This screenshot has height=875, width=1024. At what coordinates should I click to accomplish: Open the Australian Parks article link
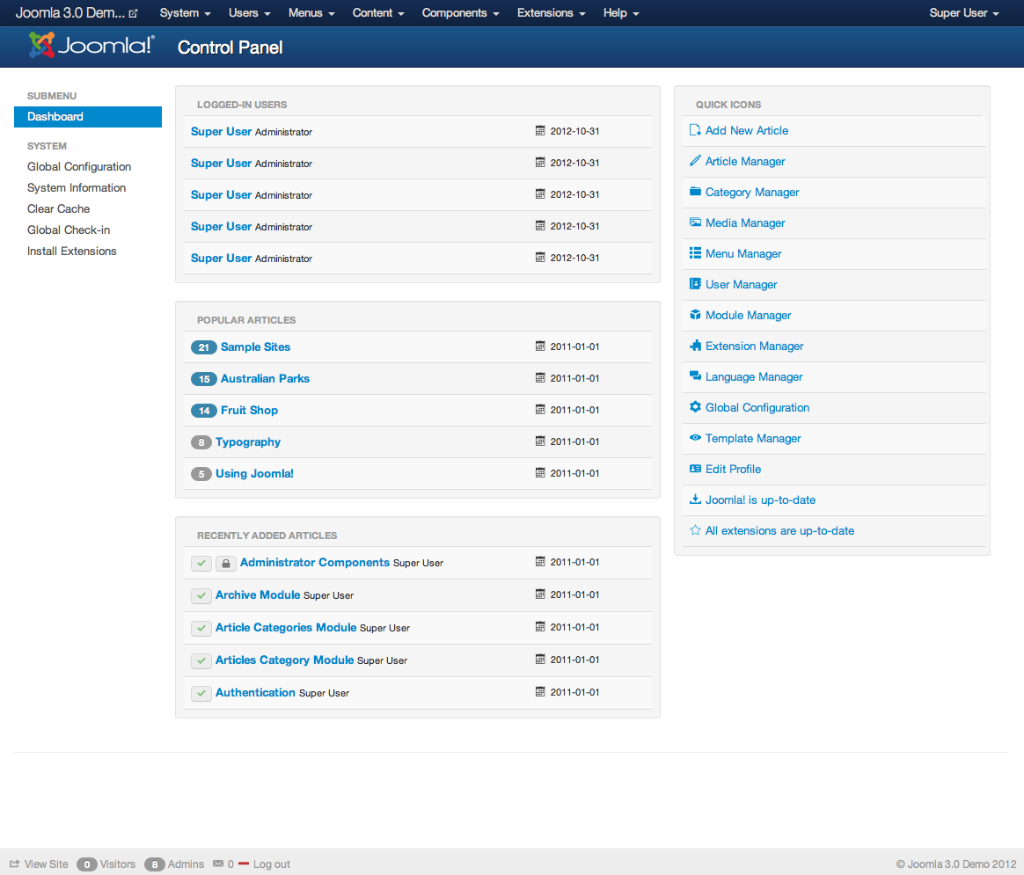tap(265, 379)
